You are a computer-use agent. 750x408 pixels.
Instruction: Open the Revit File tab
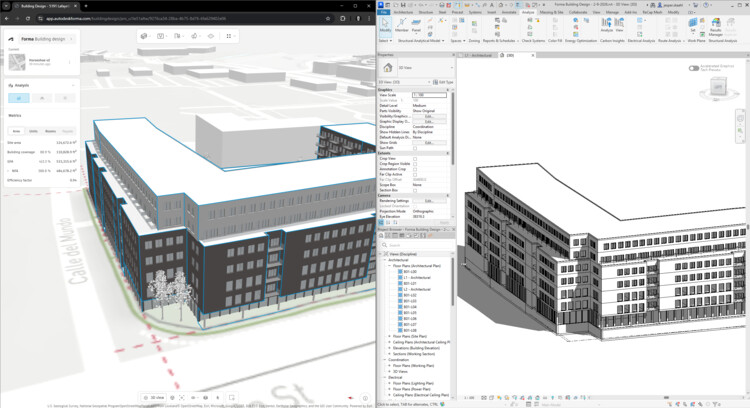coord(384,12)
